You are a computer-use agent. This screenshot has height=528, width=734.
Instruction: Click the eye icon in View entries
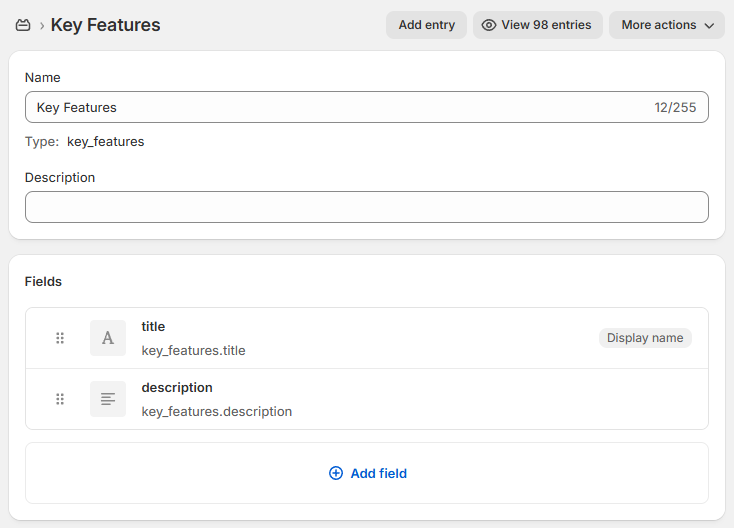pos(489,25)
